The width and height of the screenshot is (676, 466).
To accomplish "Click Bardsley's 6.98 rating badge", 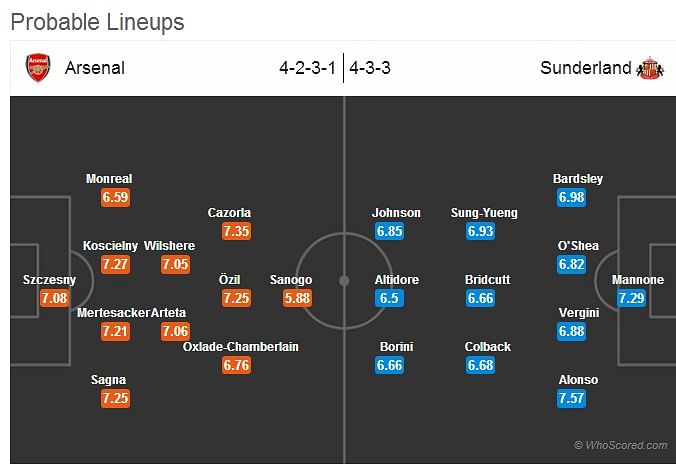I will click(571, 197).
